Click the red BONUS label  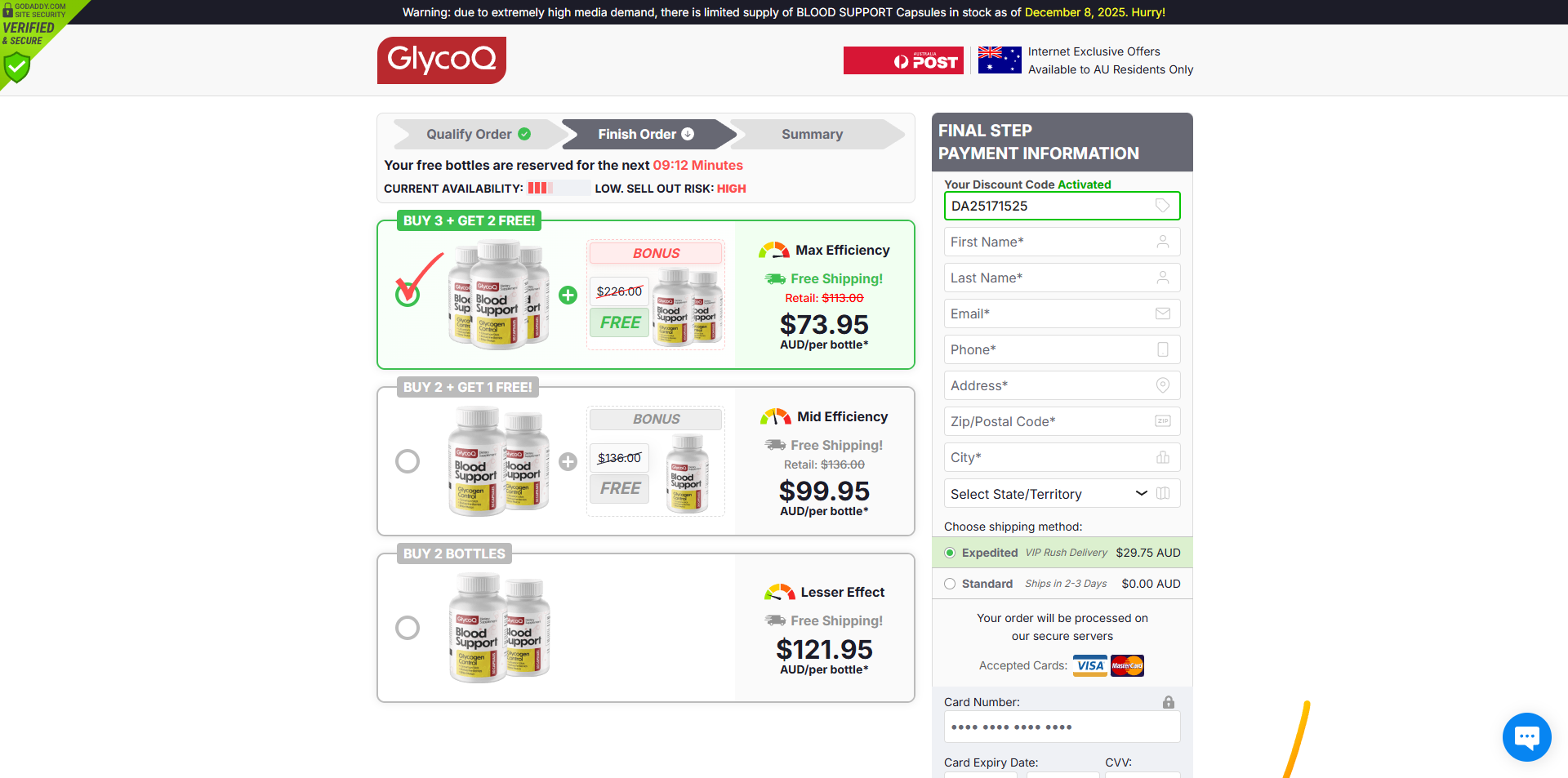[x=656, y=253]
